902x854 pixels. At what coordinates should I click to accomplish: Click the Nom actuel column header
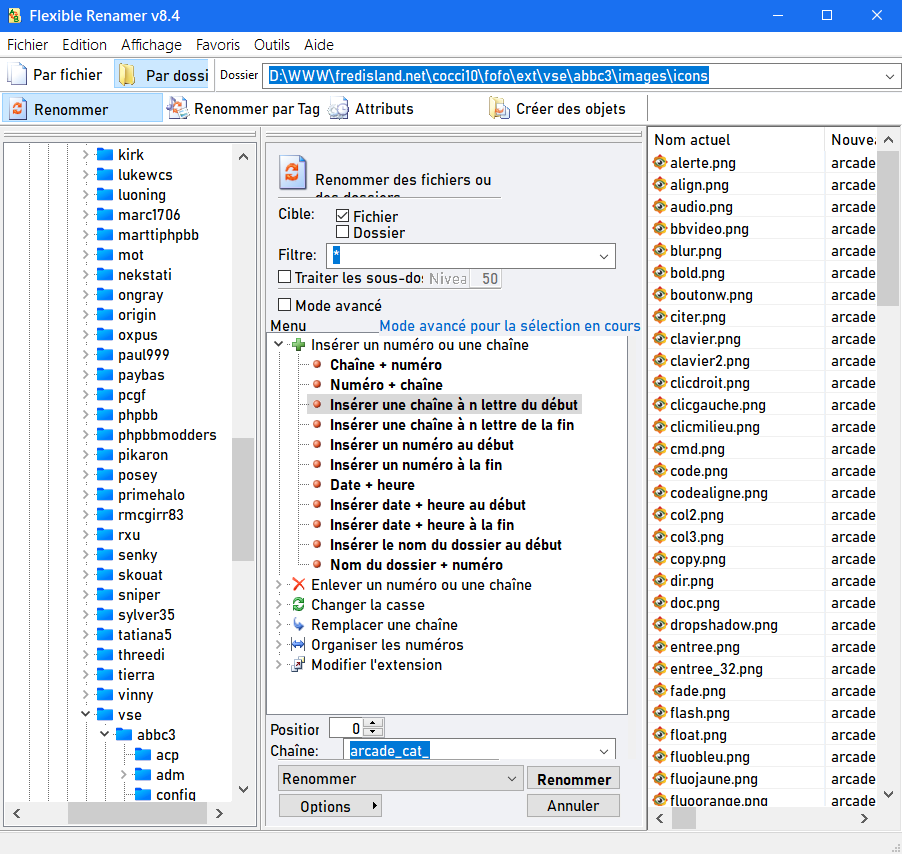[737, 140]
